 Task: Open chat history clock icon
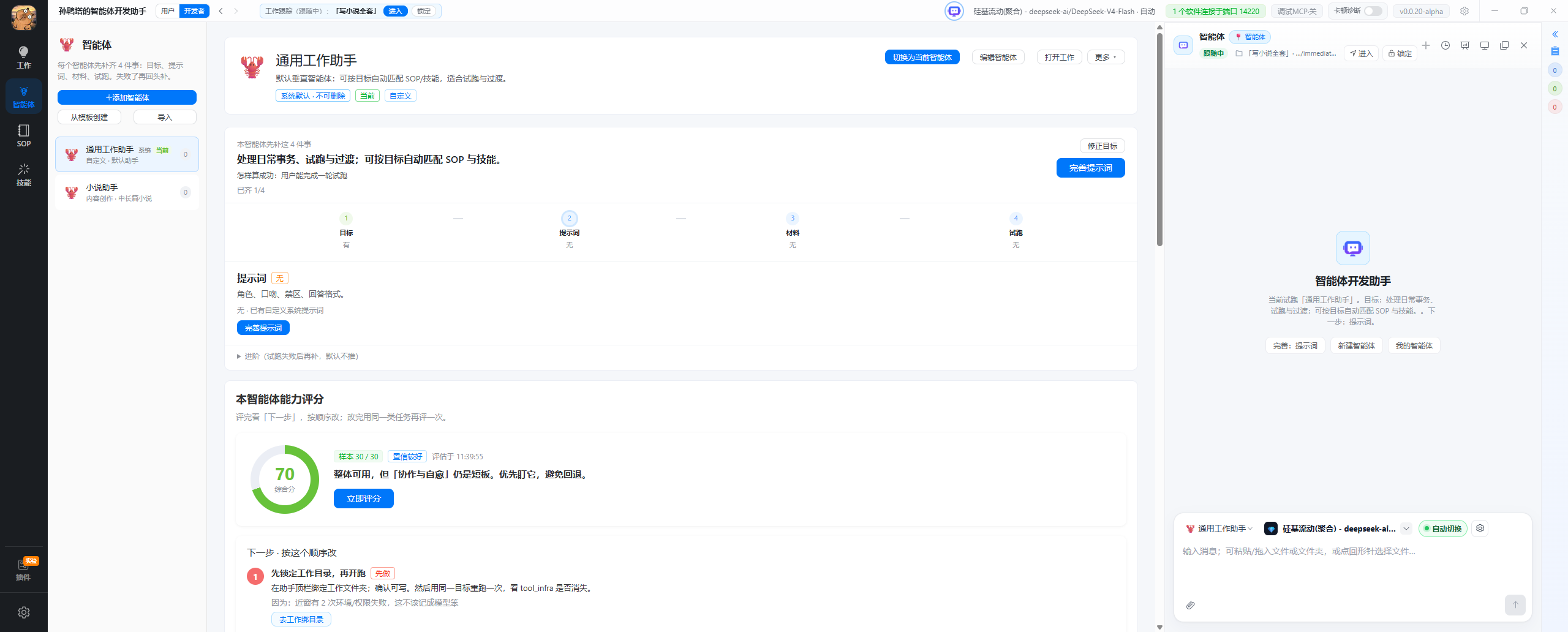click(1445, 45)
